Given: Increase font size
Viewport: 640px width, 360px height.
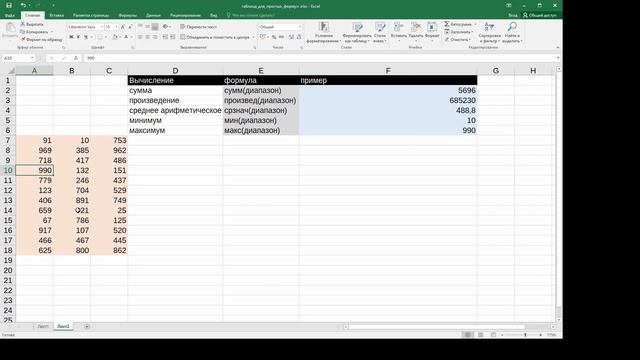Looking at the screenshot, I should pos(123,27).
